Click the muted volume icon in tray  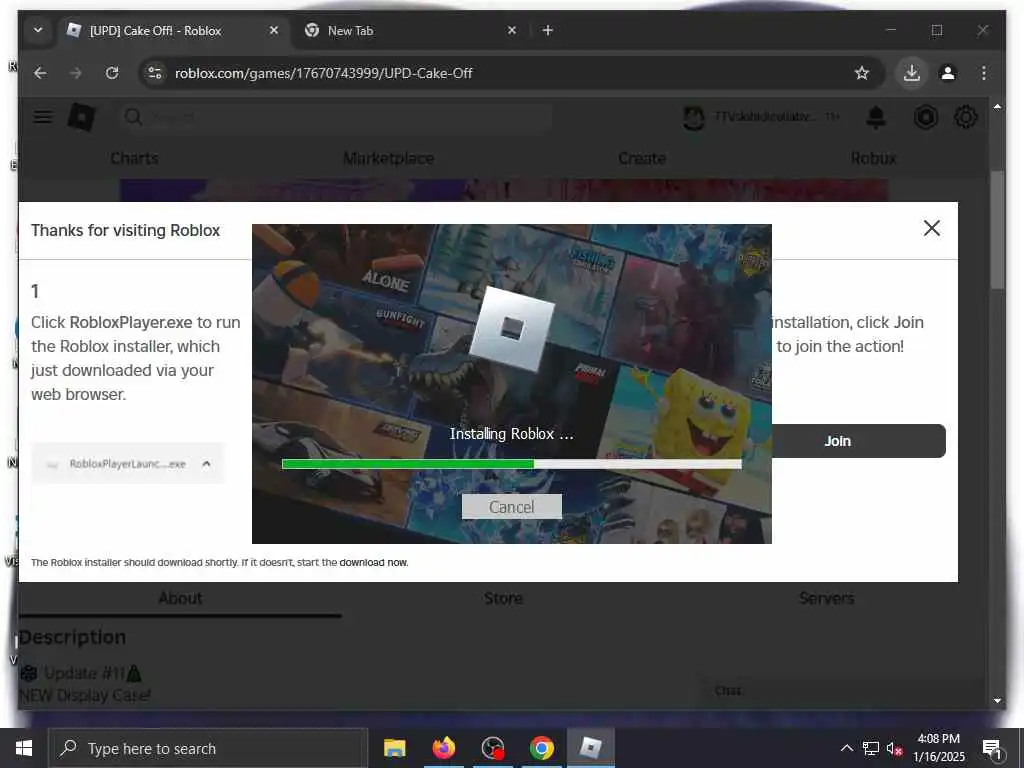pos(894,748)
